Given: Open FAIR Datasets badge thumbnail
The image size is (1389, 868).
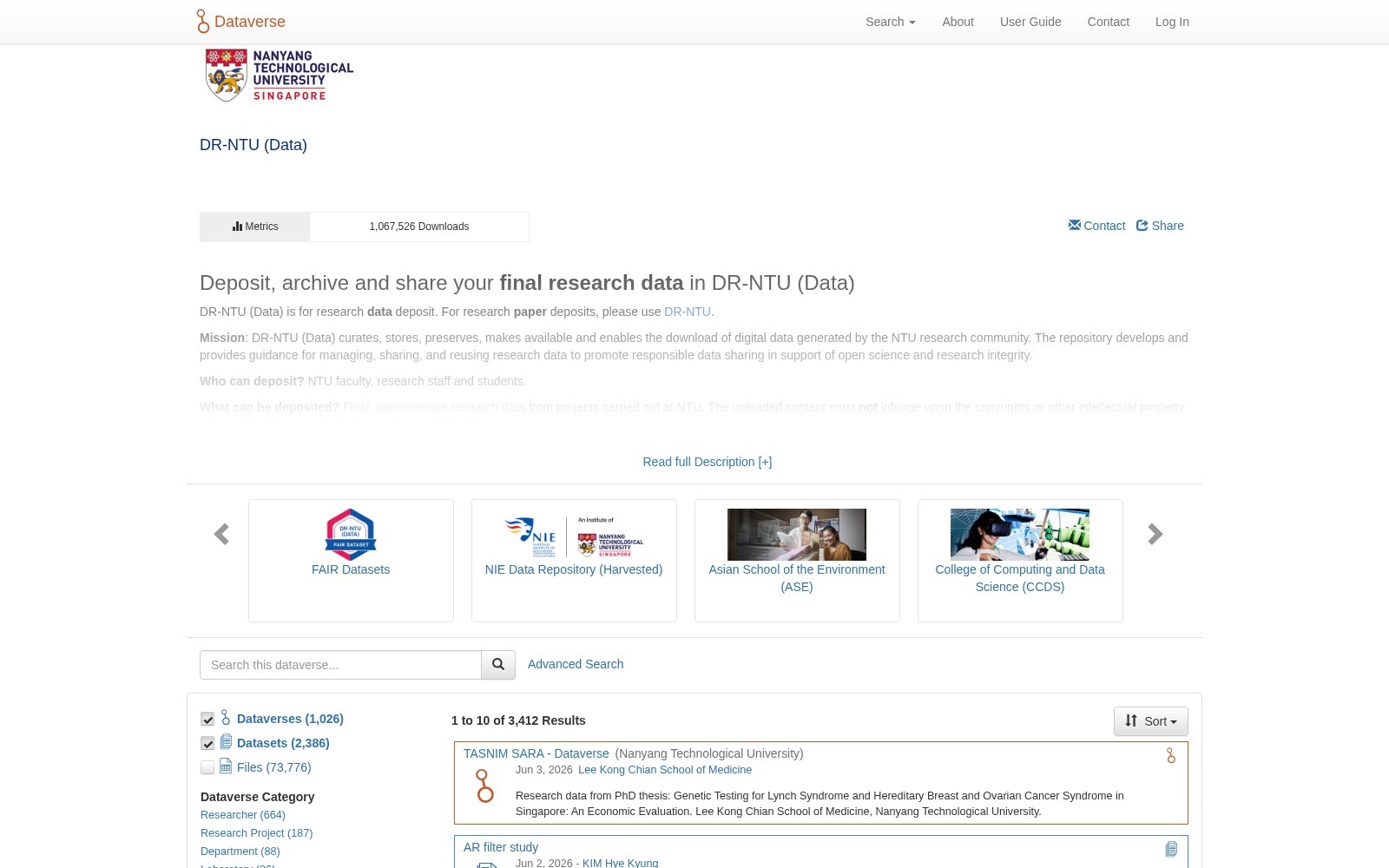Looking at the screenshot, I should click(x=351, y=535).
